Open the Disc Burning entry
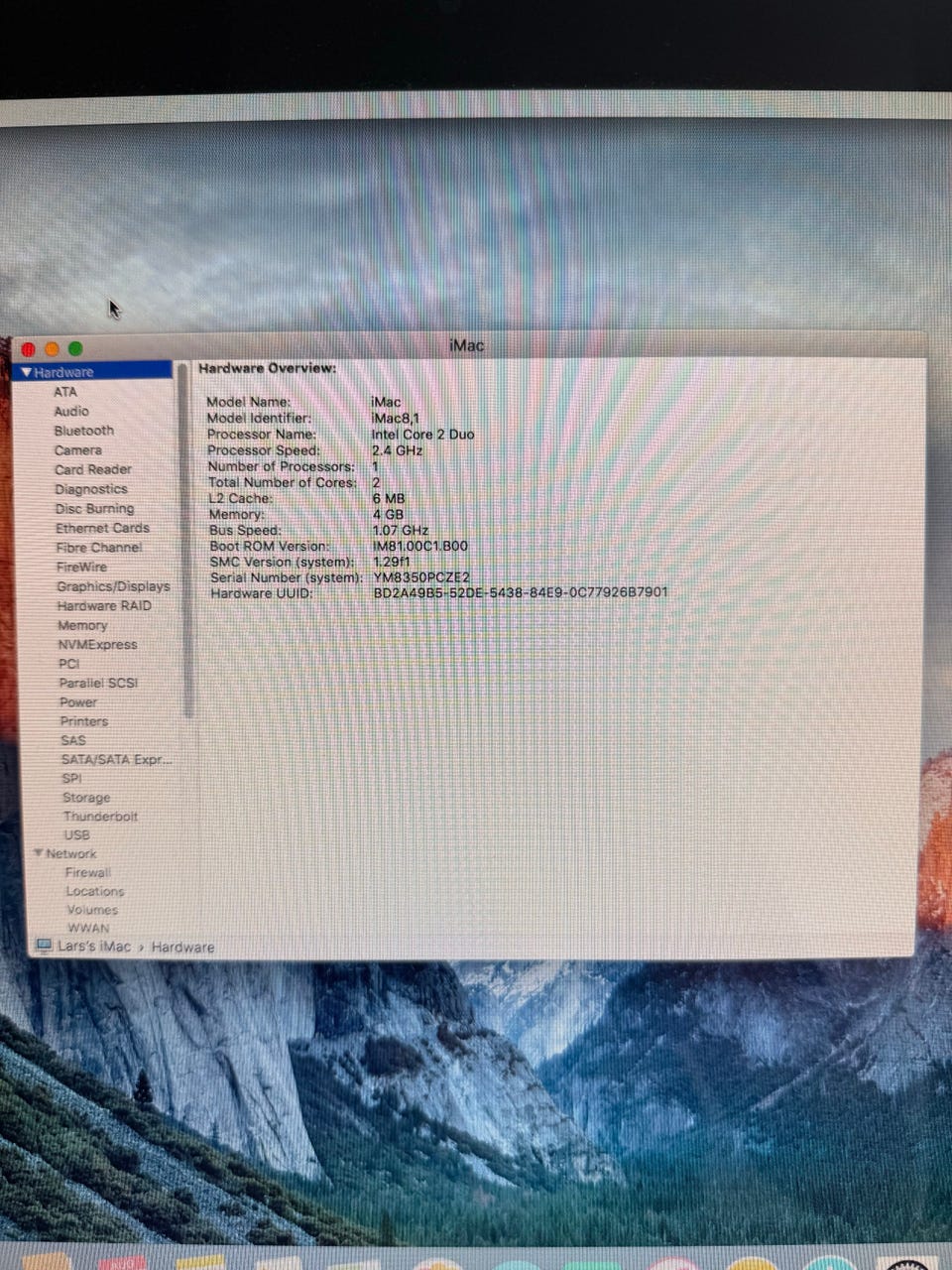Image resolution: width=952 pixels, height=1270 pixels. tap(95, 508)
